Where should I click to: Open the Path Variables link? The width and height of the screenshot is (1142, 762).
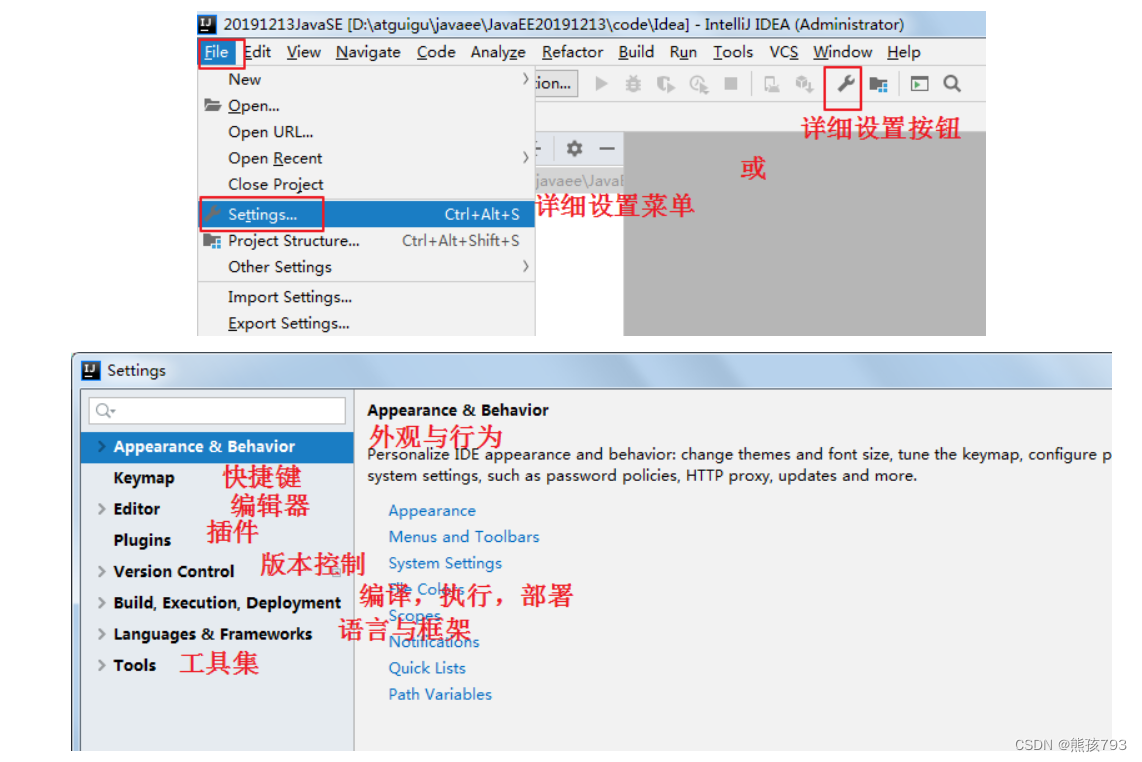point(440,694)
